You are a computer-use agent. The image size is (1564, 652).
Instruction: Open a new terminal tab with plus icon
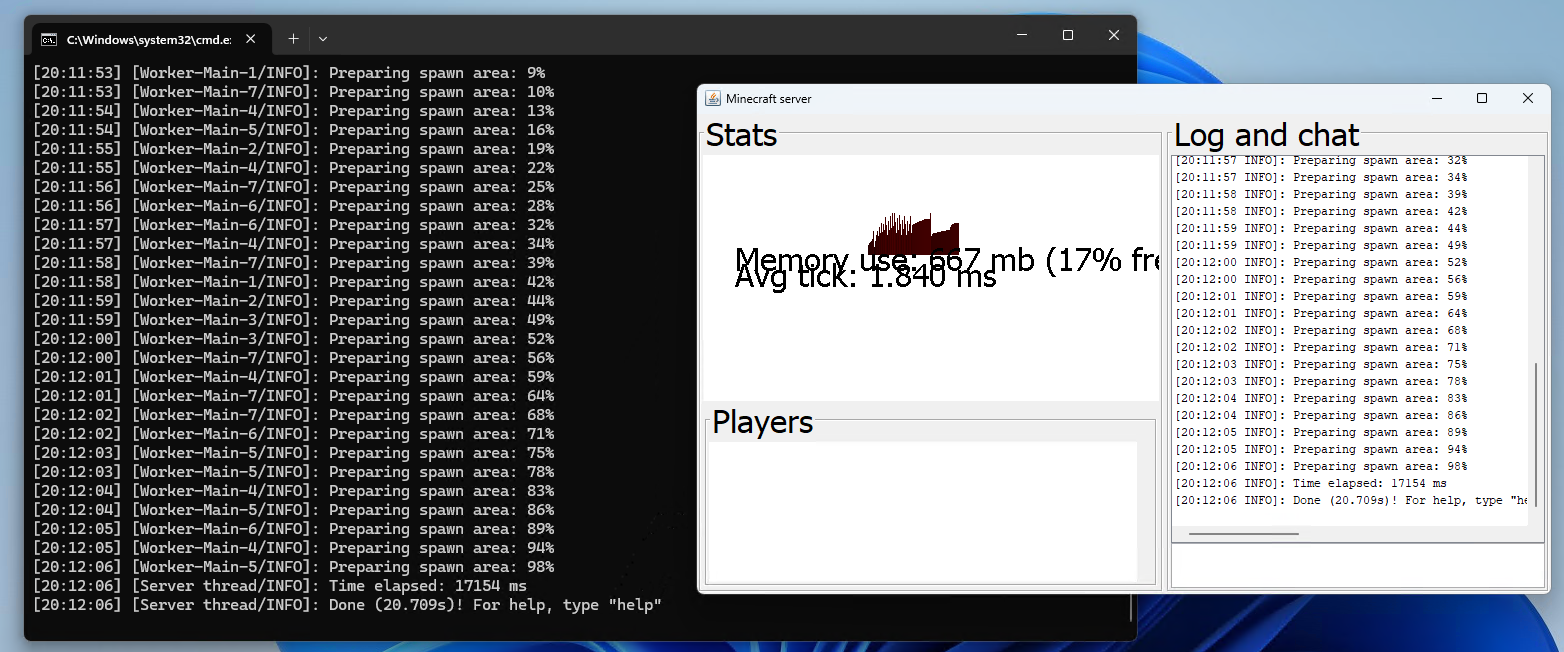click(x=293, y=39)
